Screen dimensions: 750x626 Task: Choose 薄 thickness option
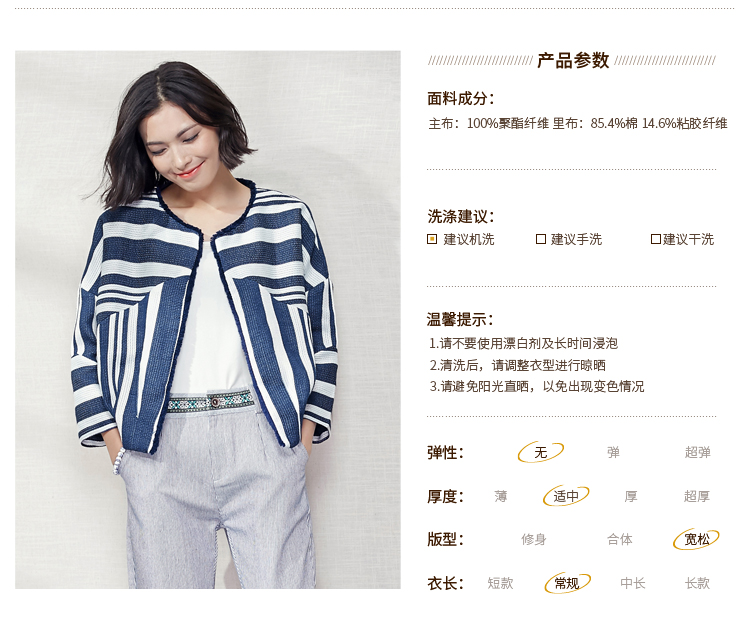tap(501, 496)
